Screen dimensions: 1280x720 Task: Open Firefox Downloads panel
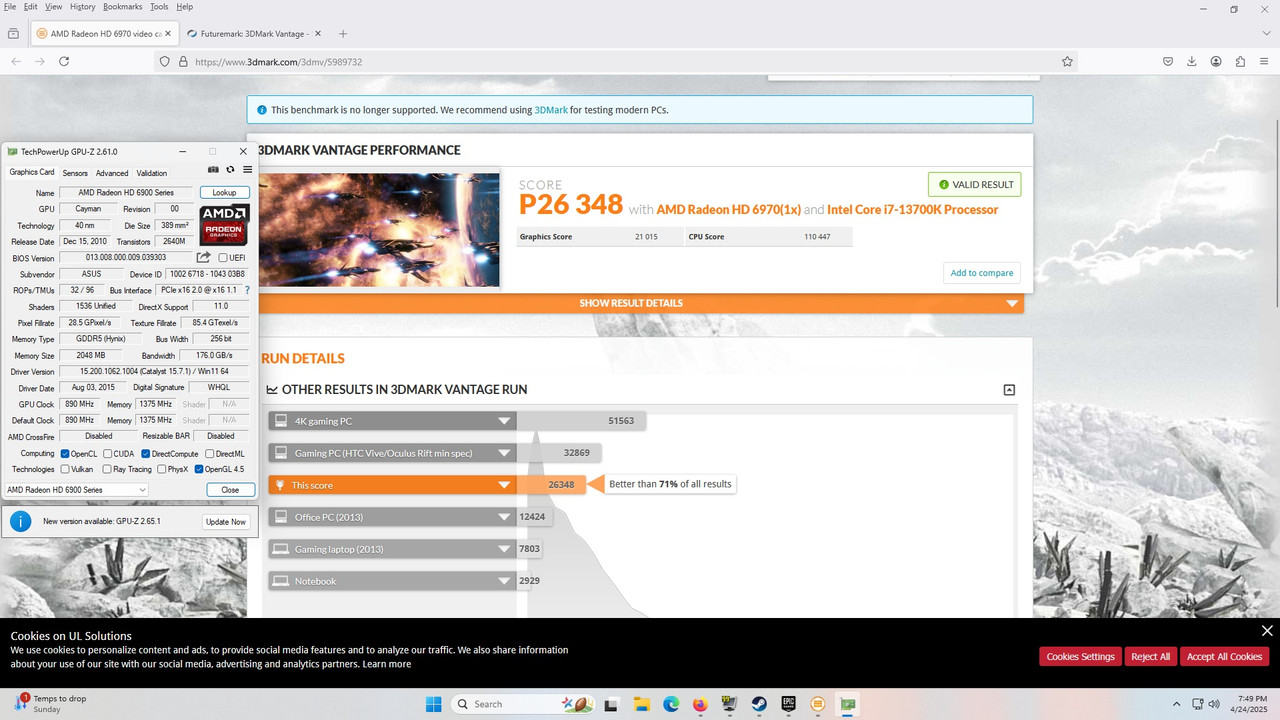1192,61
